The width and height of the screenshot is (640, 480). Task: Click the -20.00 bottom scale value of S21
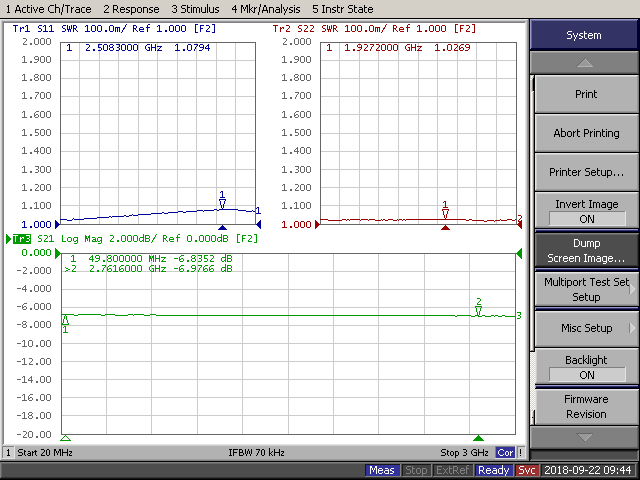tap(34, 434)
